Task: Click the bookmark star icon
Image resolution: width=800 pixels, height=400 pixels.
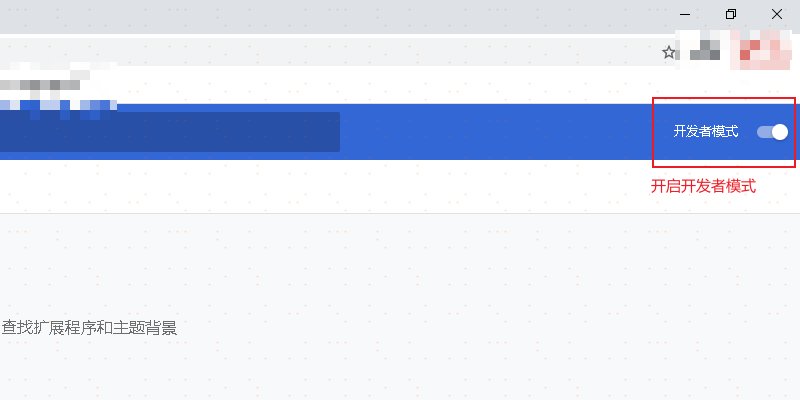Action: [x=669, y=52]
